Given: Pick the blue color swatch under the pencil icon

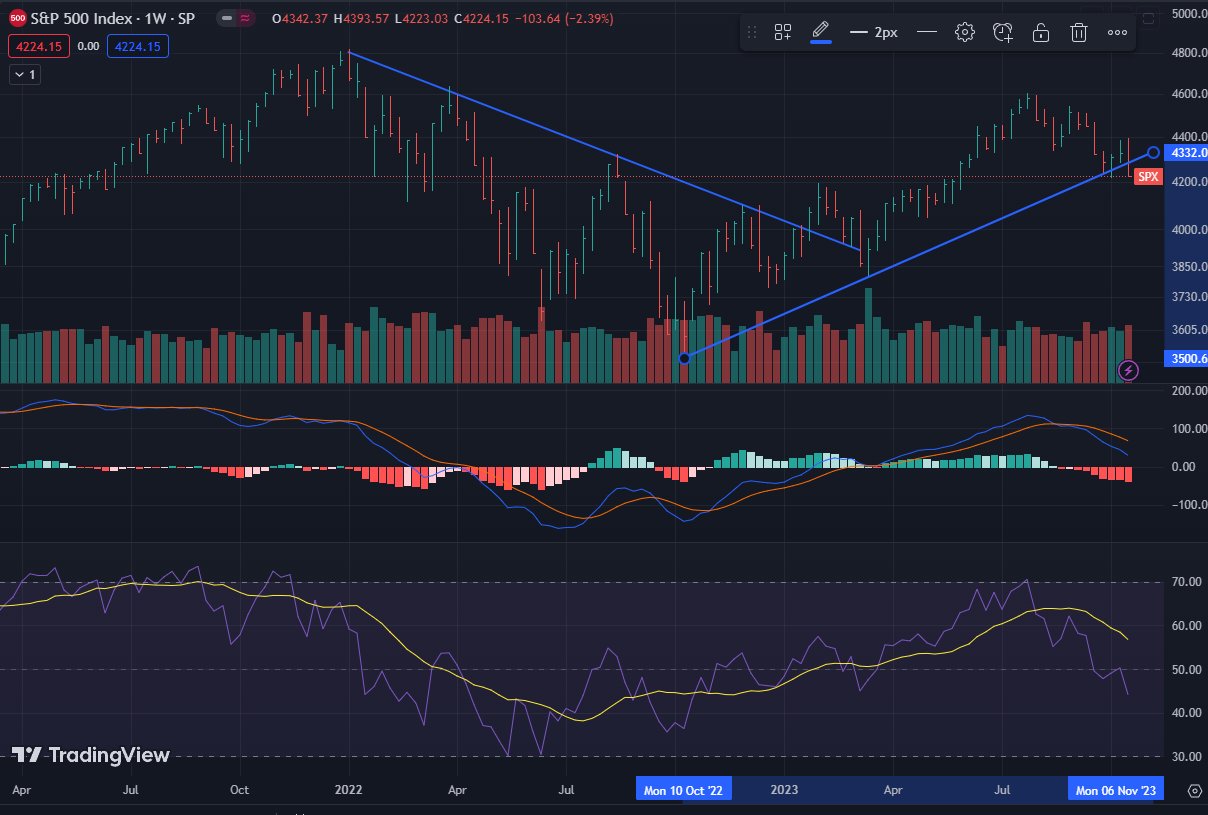Looking at the screenshot, I should pos(823,43).
